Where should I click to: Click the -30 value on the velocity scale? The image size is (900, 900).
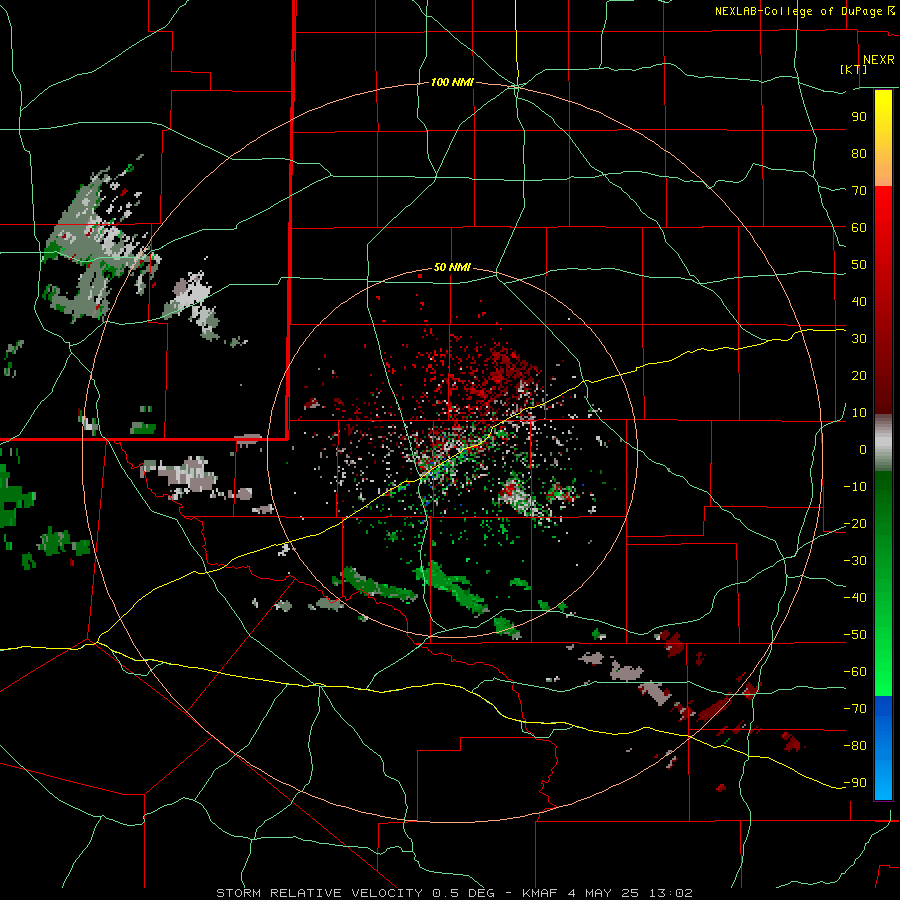(855, 560)
